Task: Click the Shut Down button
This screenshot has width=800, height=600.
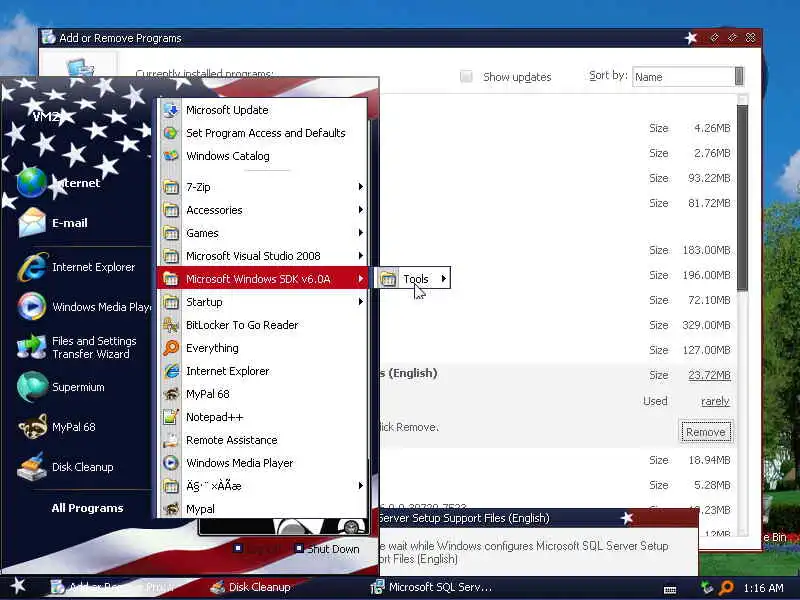Action: coord(327,549)
